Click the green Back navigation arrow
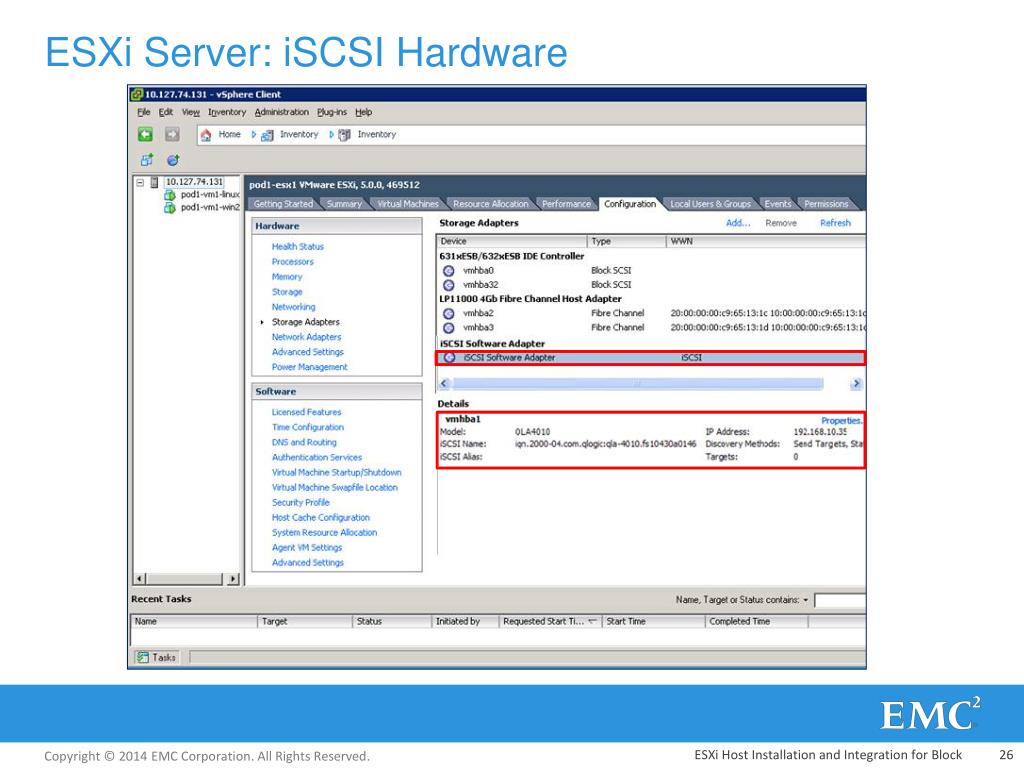The image size is (1024, 768). pyautogui.click(x=145, y=135)
